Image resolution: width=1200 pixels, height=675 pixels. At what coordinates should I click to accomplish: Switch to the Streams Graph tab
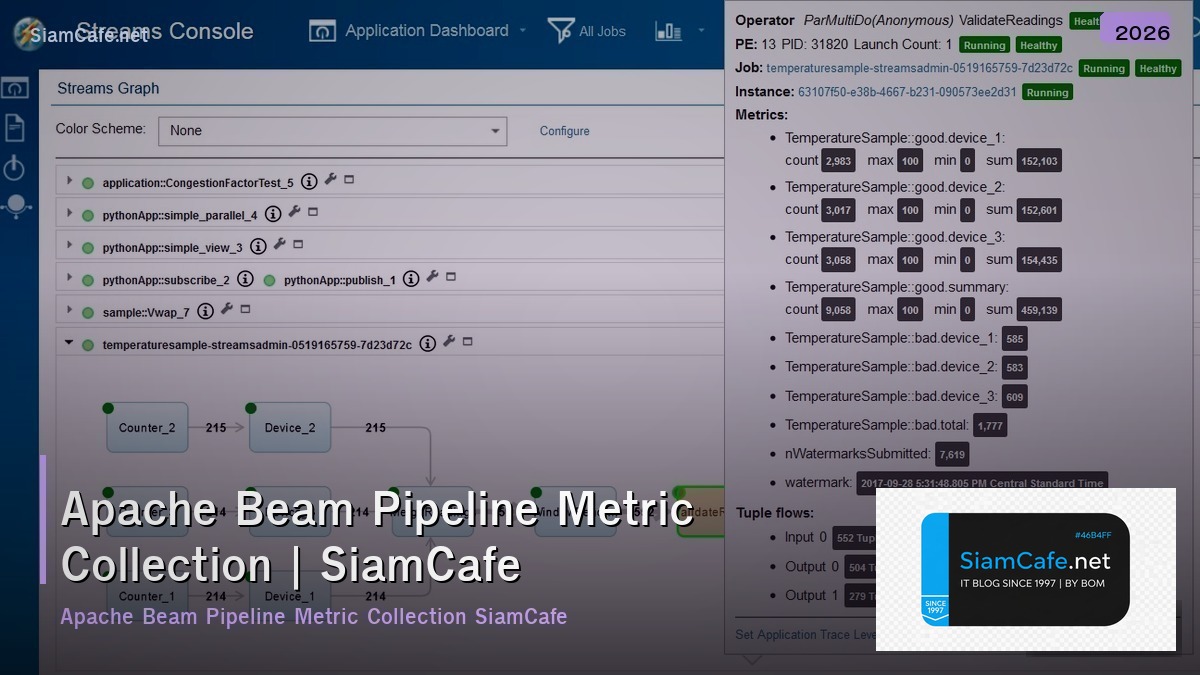pos(108,88)
